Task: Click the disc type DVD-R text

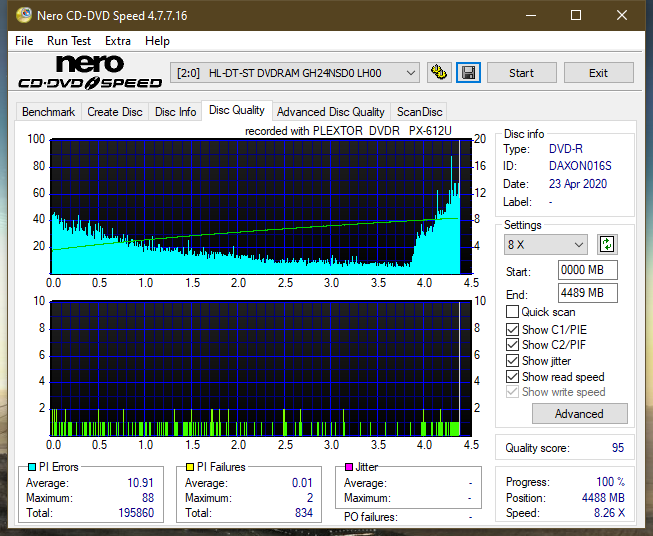Action: pos(566,149)
